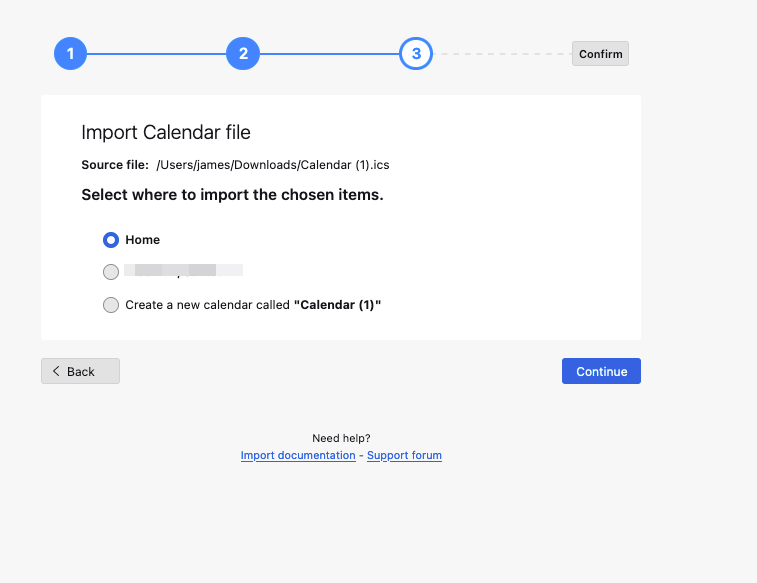
Task: Open the Import documentation link
Action: (298, 455)
